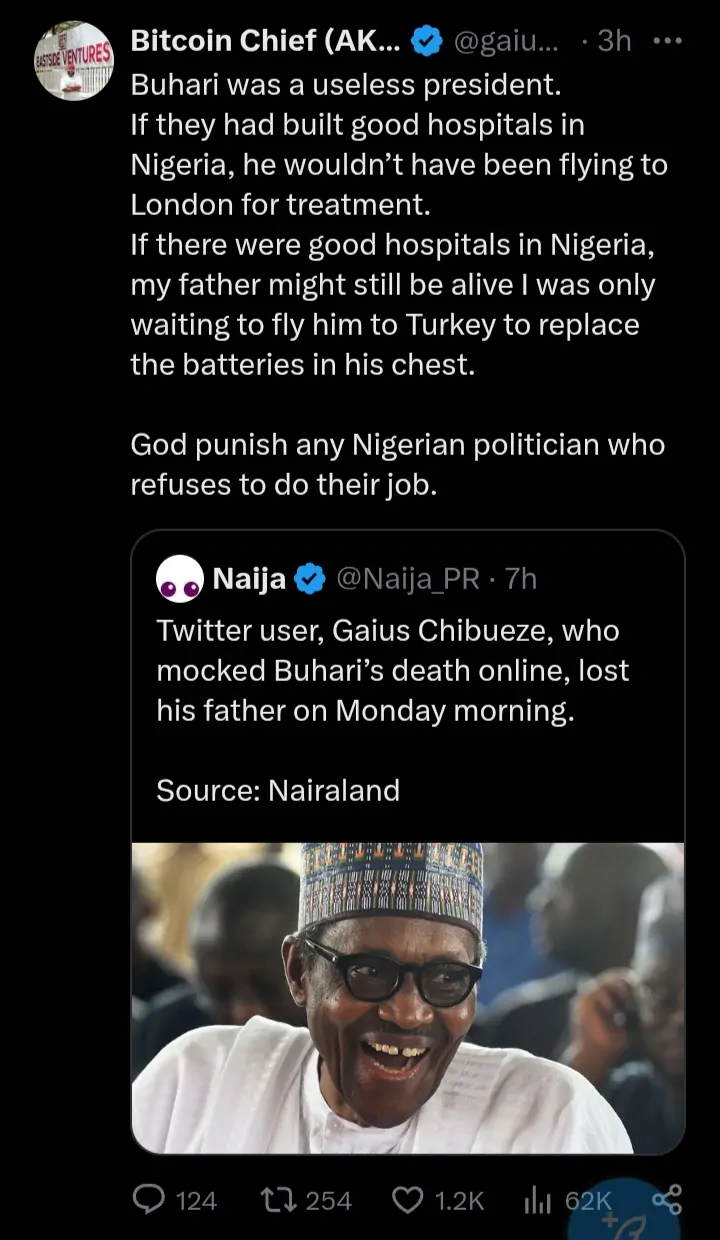Screen dimensions: 720x1240
Task: Click the 3h timestamp on main tweet
Action: pos(613,42)
